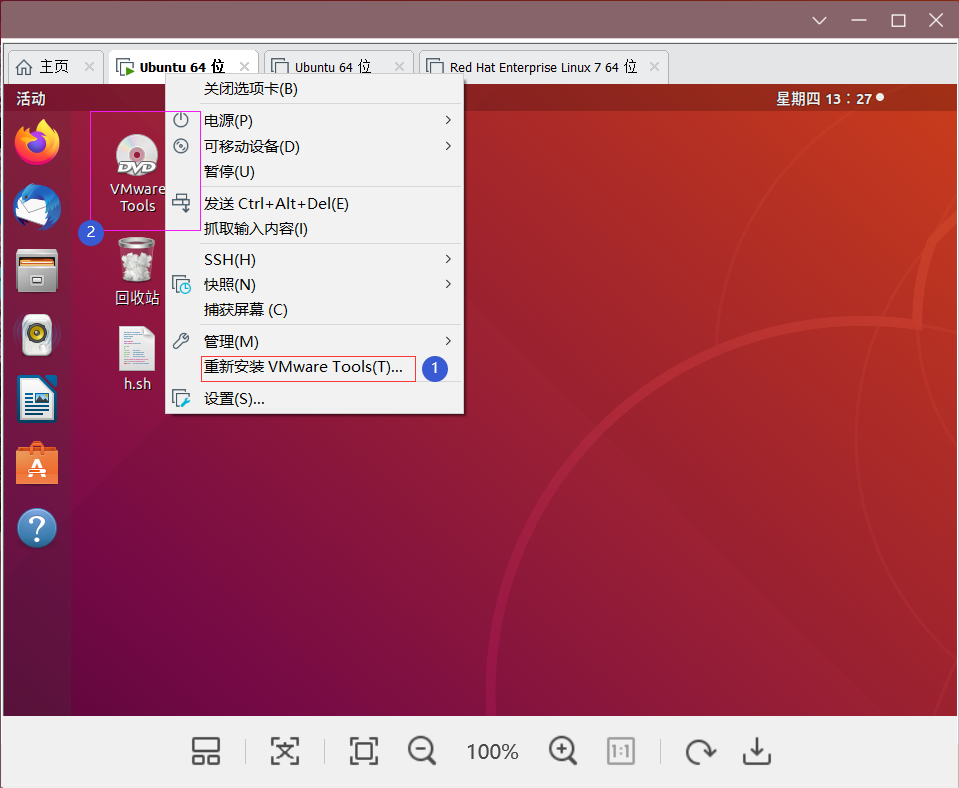Select 抓取输入内容(I) menu entry
Viewport: 959px width, 788px height.
tap(314, 229)
